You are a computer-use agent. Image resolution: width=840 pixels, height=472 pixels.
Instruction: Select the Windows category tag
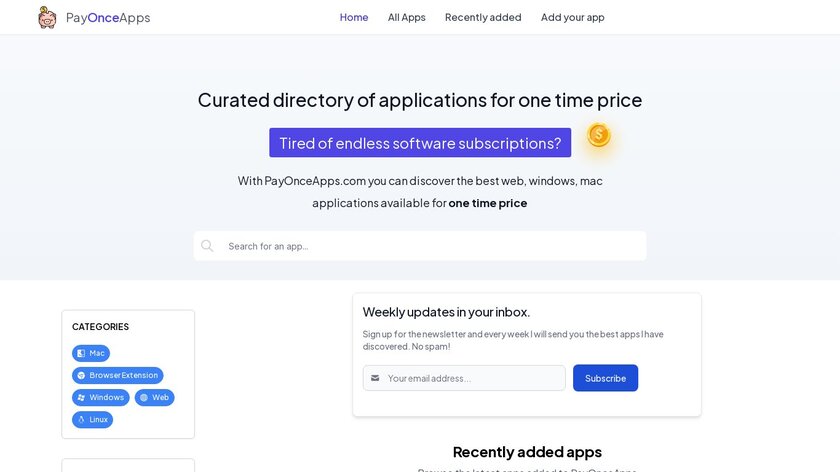(x=100, y=397)
